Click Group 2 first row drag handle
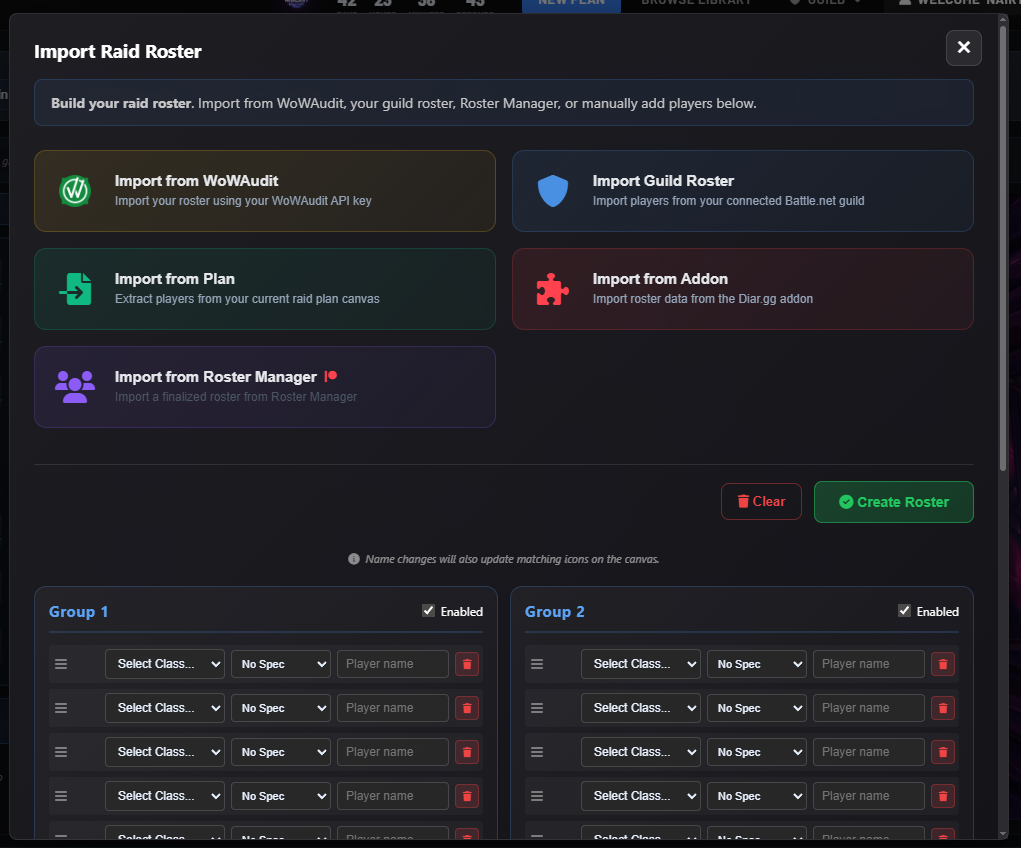Screen dimensions: 1021x848 coord(537,664)
